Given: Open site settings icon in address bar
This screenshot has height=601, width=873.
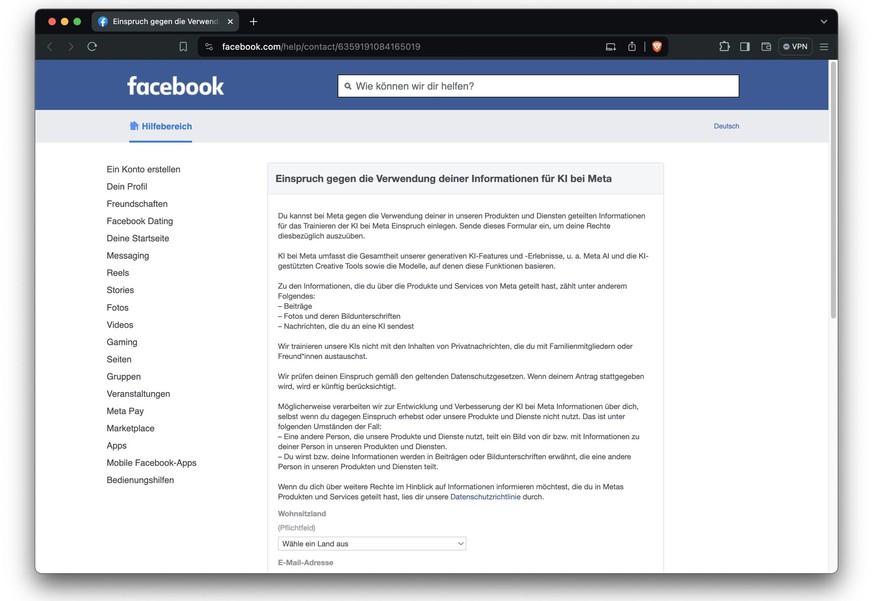Looking at the screenshot, I should pos(209,47).
